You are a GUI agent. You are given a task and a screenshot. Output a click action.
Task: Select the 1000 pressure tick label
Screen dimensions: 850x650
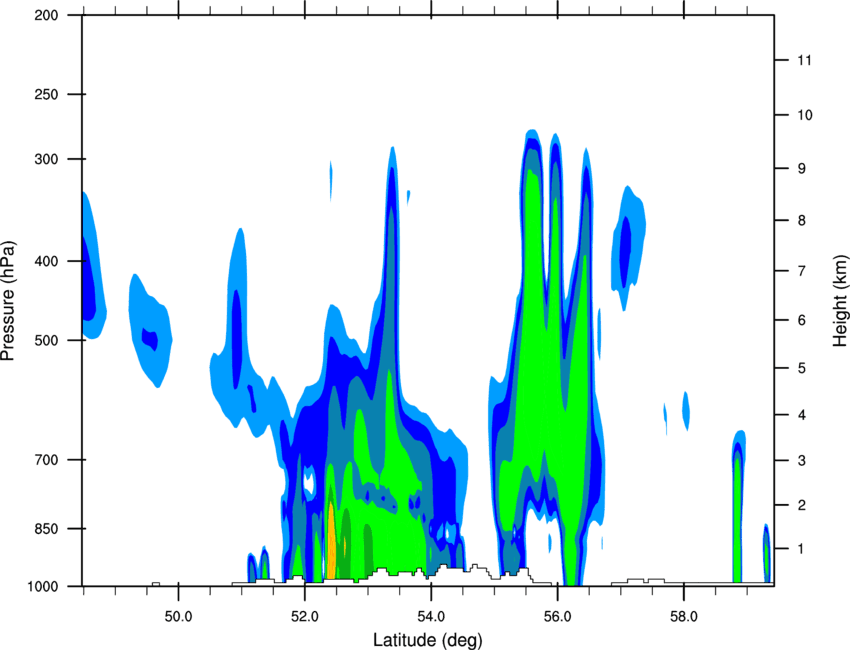(x=43, y=587)
